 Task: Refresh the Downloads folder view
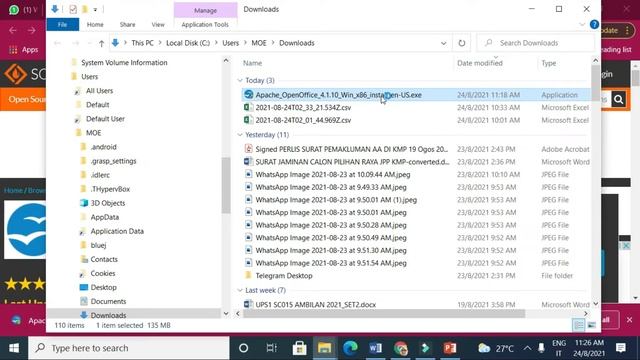pos(462,43)
